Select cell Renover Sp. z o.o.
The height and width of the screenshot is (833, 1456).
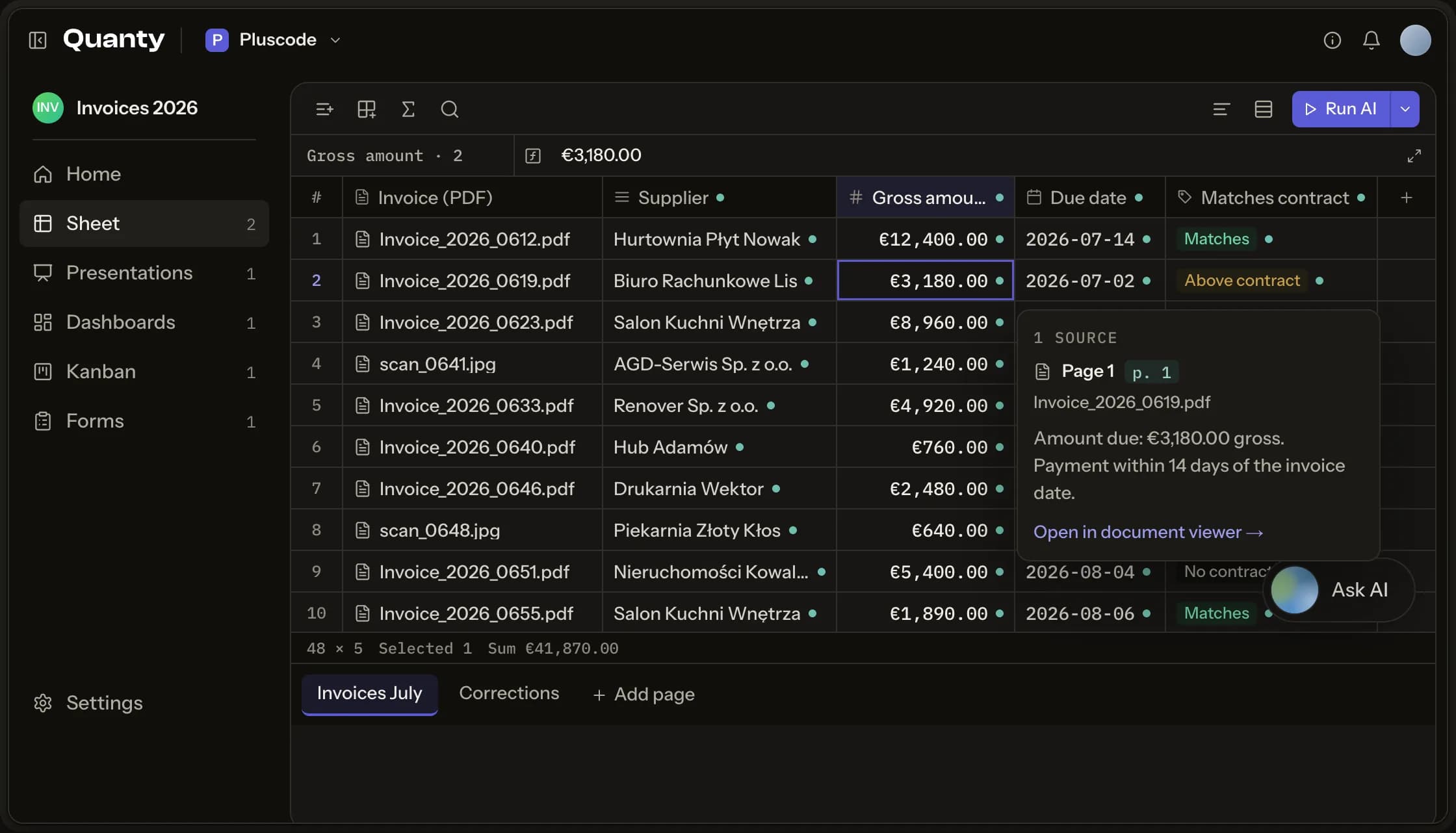(x=719, y=405)
